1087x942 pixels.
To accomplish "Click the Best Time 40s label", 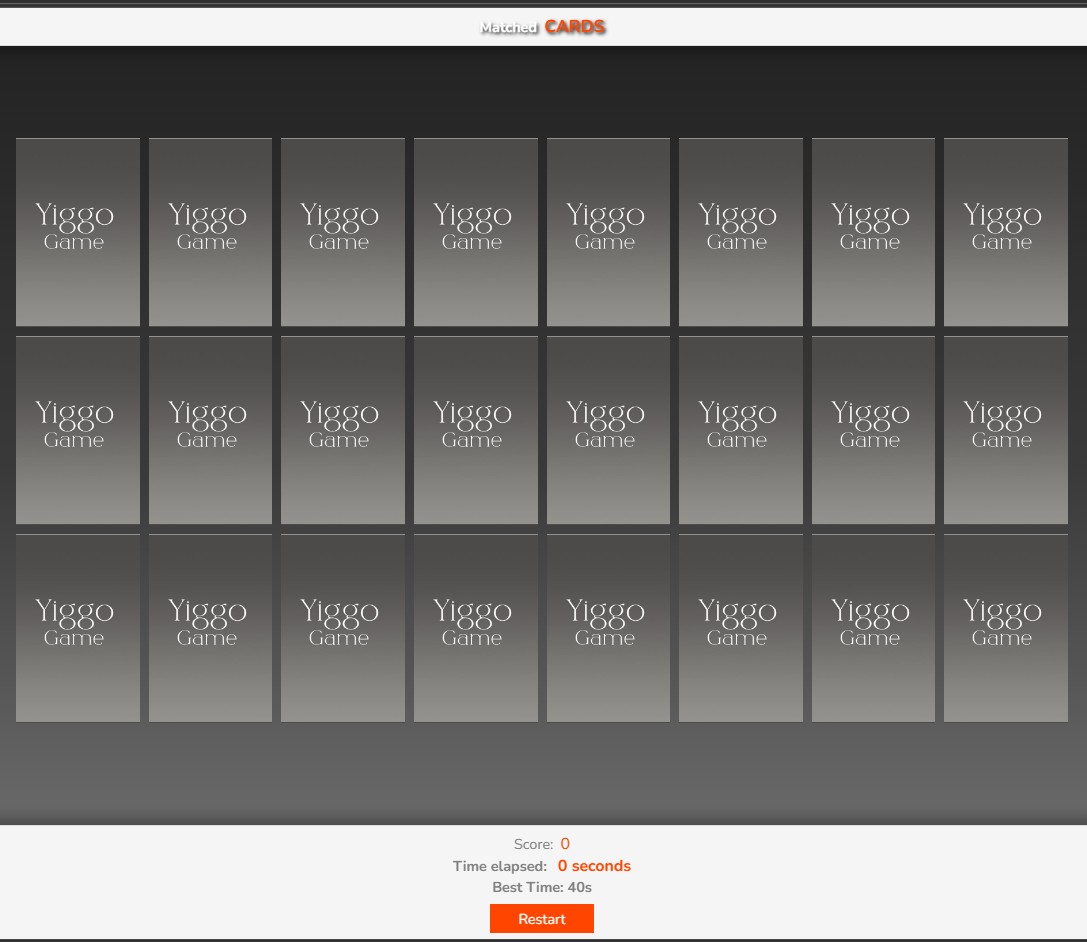I will point(542,887).
